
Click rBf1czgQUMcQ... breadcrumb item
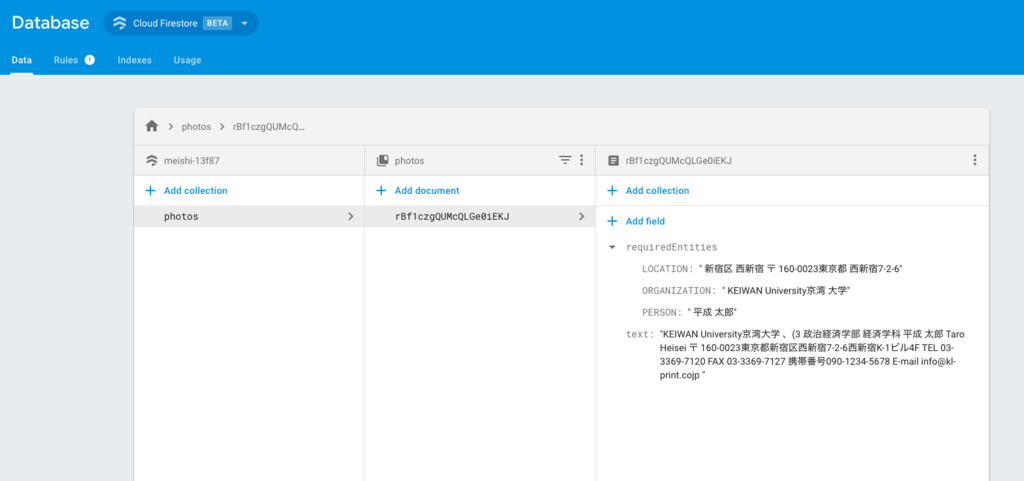click(x=269, y=127)
